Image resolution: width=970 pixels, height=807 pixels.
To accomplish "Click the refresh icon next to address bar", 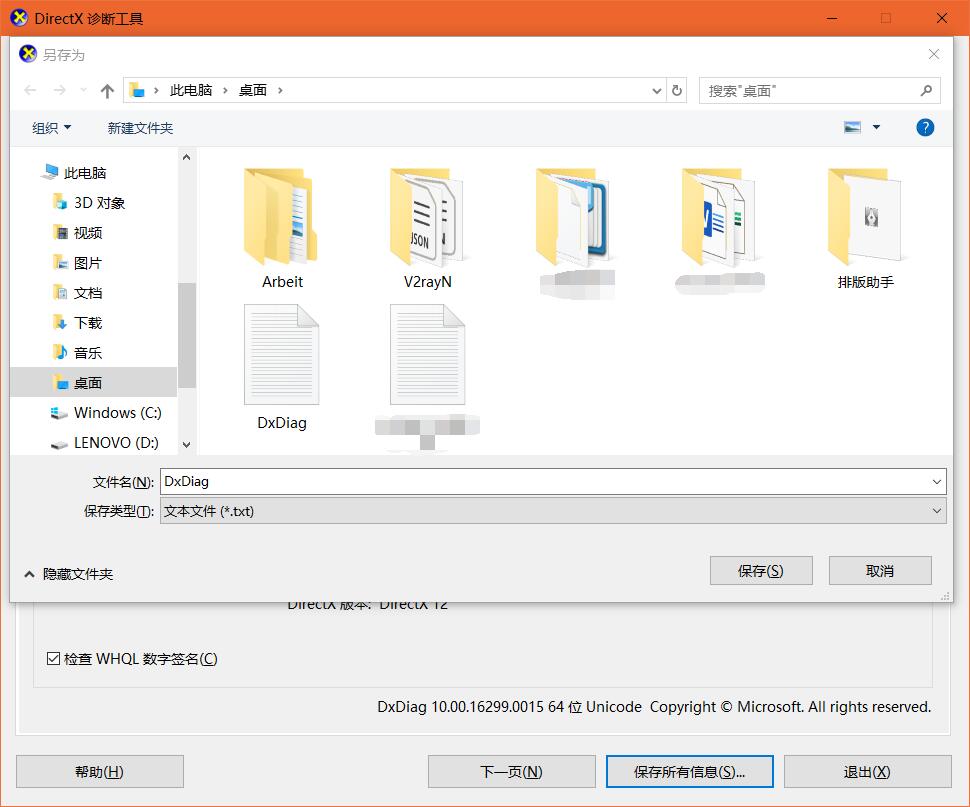I will [677, 90].
